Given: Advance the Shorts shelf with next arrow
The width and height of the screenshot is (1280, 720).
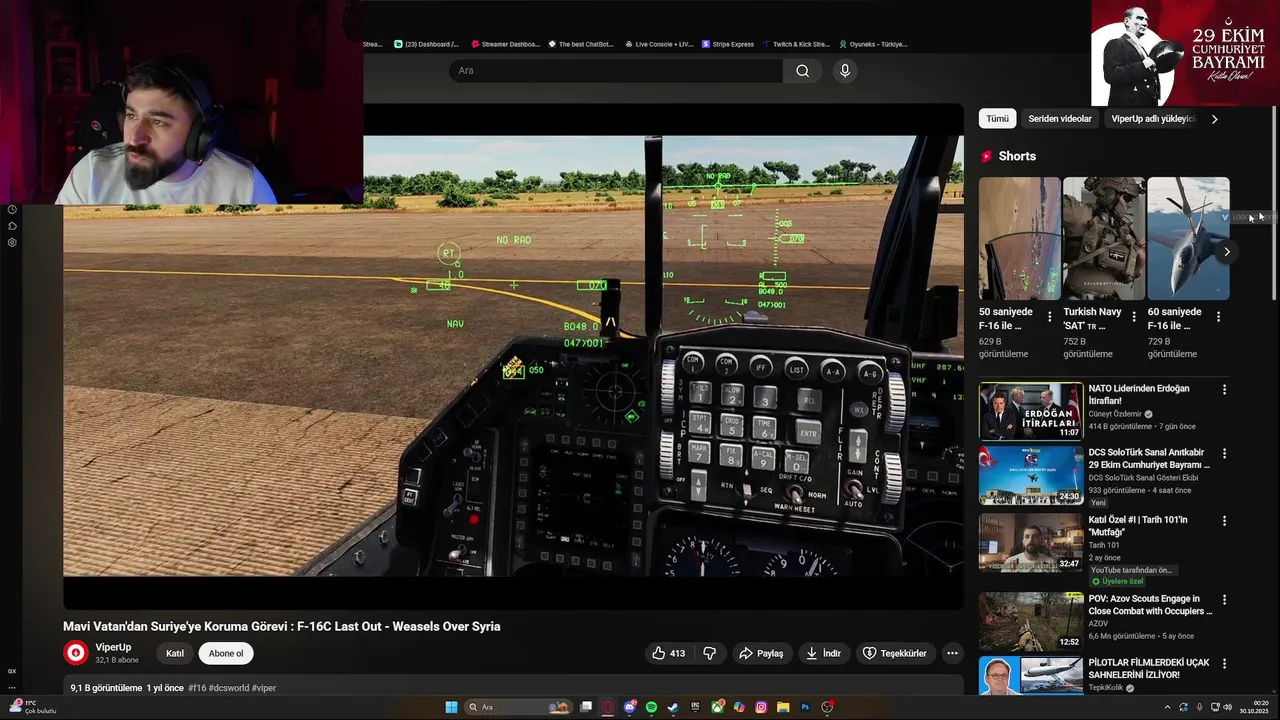Looking at the screenshot, I should click(x=1227, y=252).
